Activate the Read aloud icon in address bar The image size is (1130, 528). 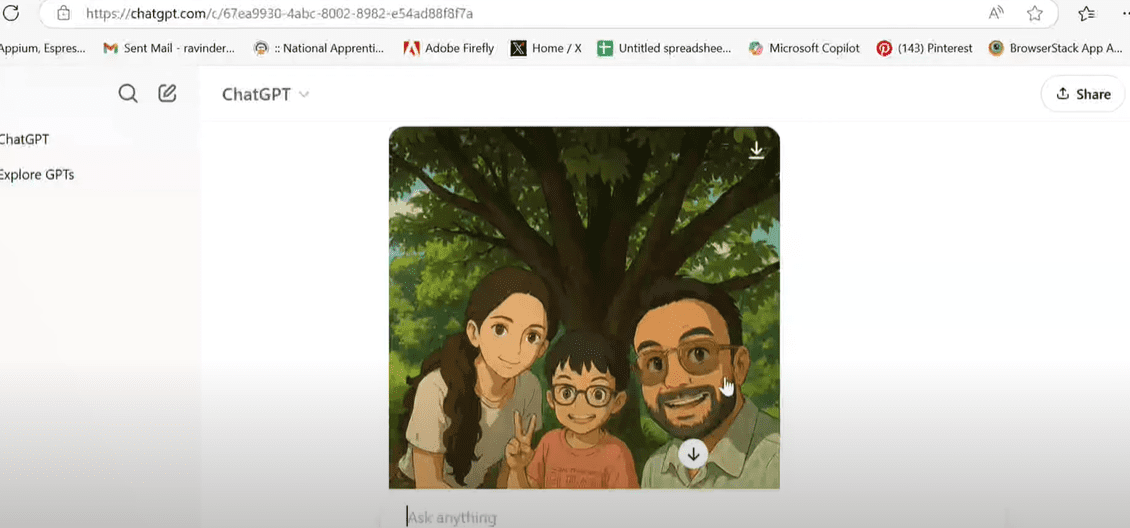pos(996,13)
